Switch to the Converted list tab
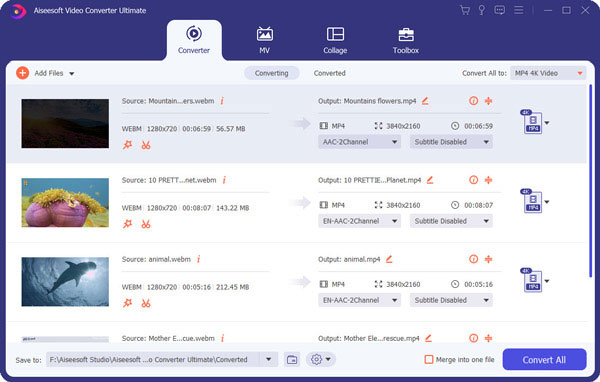This screenshot has height=382, width=600. tap(329, 73)
